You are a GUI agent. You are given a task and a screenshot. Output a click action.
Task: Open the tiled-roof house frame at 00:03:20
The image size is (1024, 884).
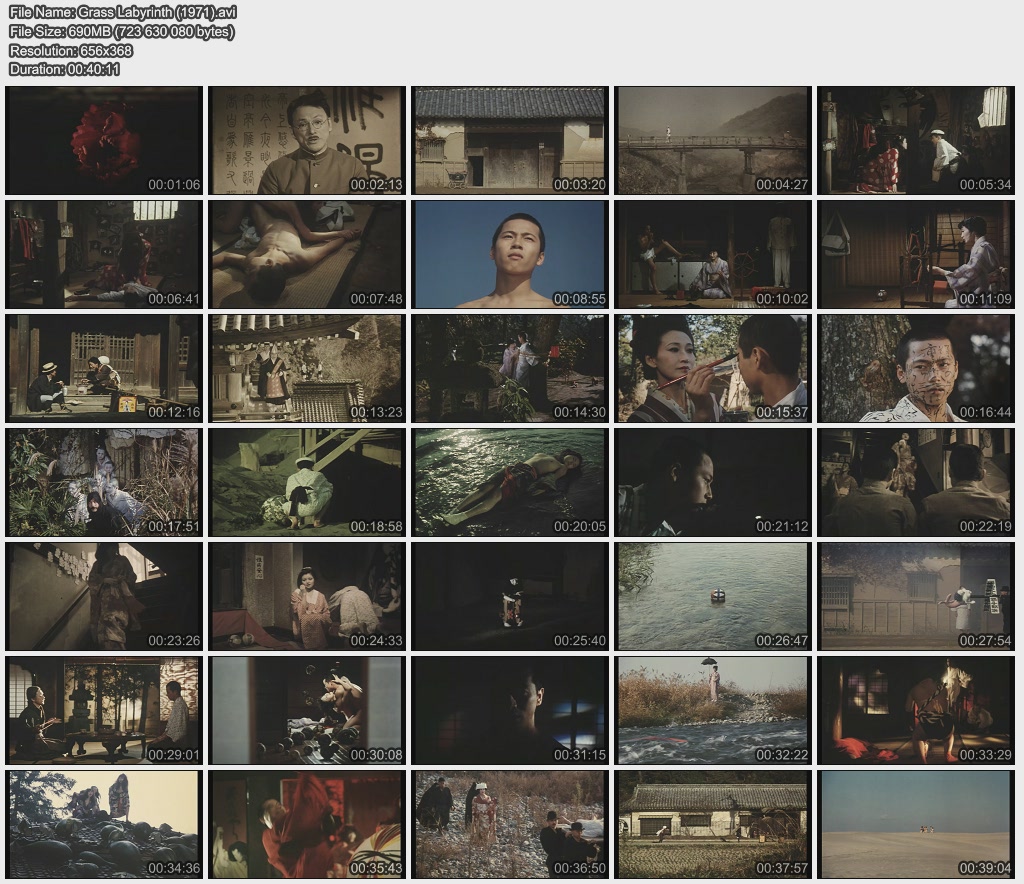(x=510, y=140)
